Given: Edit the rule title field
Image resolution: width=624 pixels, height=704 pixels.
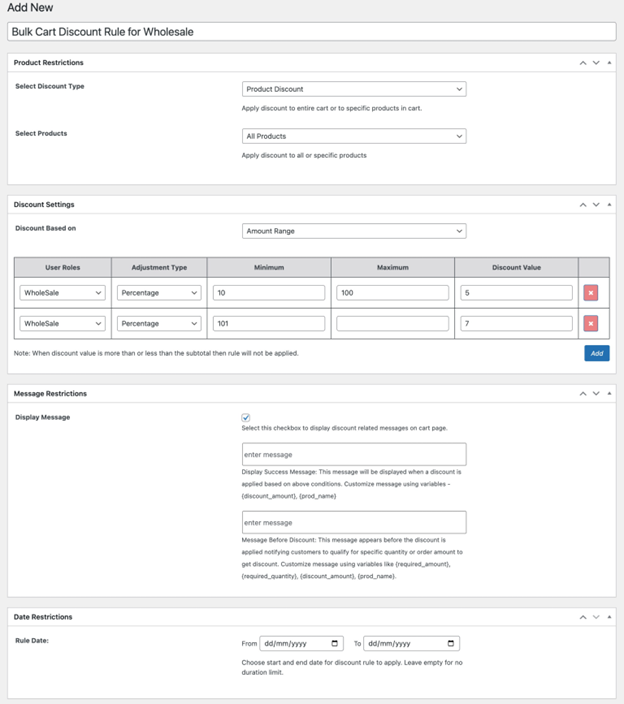Looking at the screenshot, I should (311, 32).
